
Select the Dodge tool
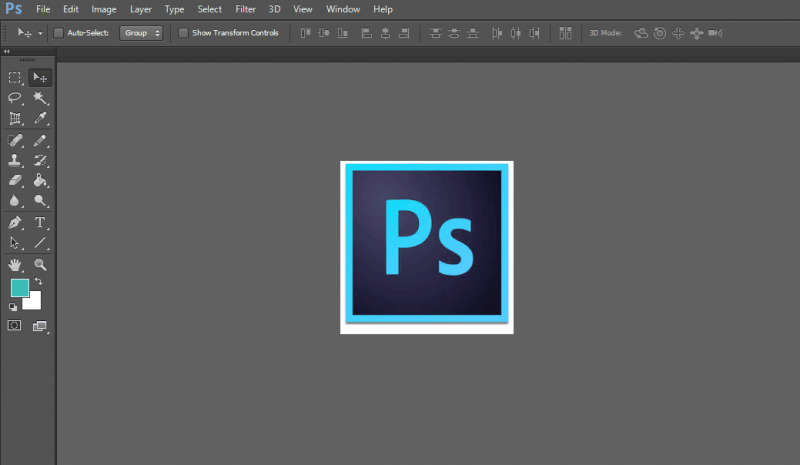click(40, 201)
